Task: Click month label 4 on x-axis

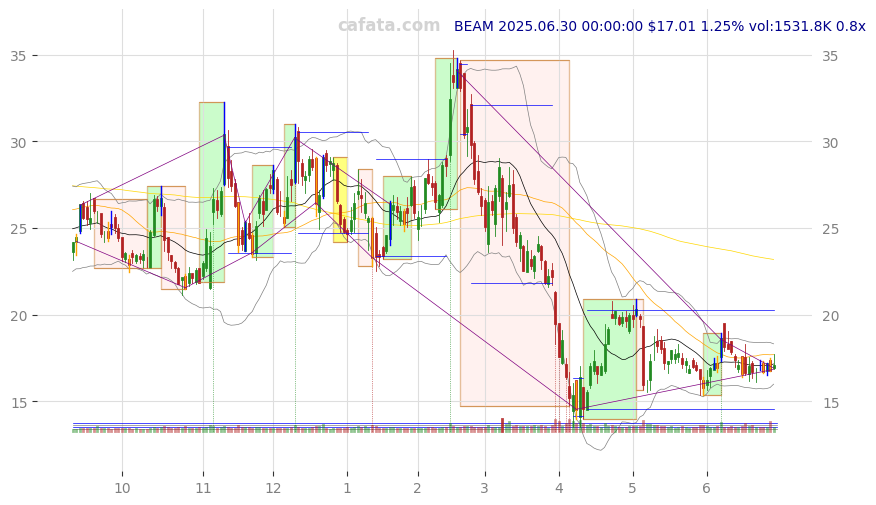Action: (559, 488)
